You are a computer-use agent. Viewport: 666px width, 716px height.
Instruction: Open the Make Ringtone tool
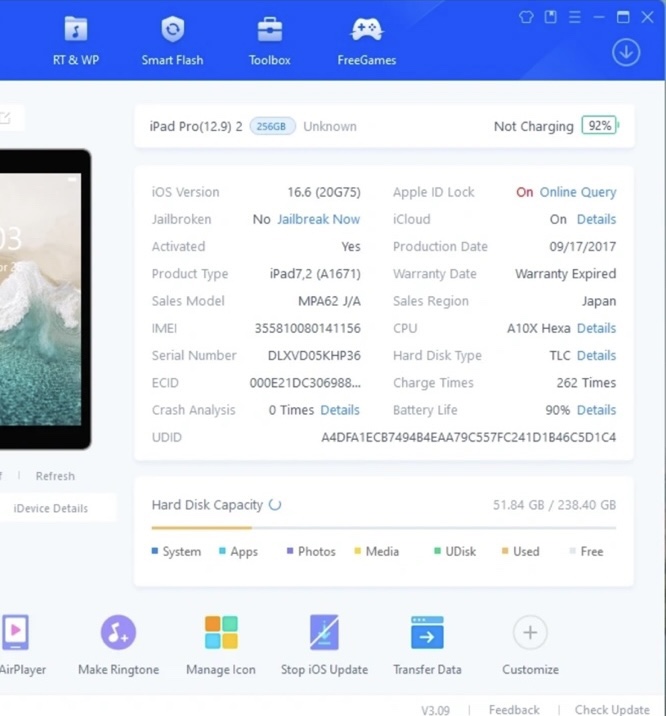(x=118, y=644)
